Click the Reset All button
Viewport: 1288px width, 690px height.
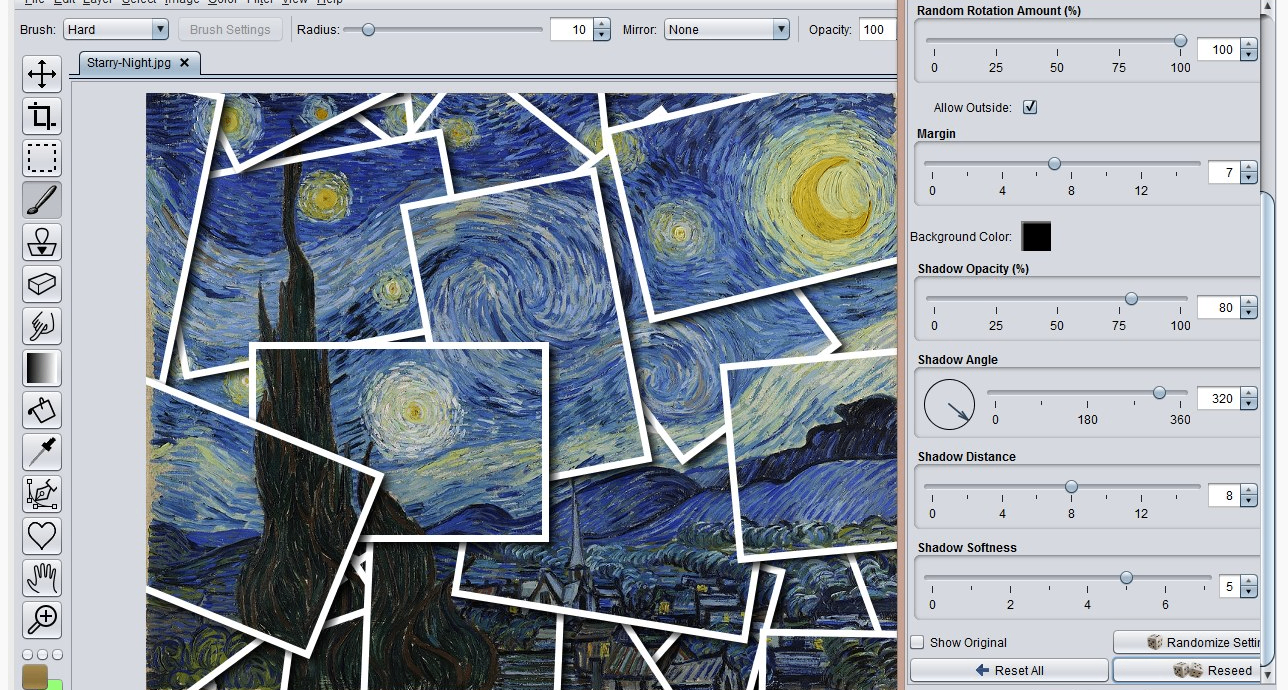pos(1009,670)
